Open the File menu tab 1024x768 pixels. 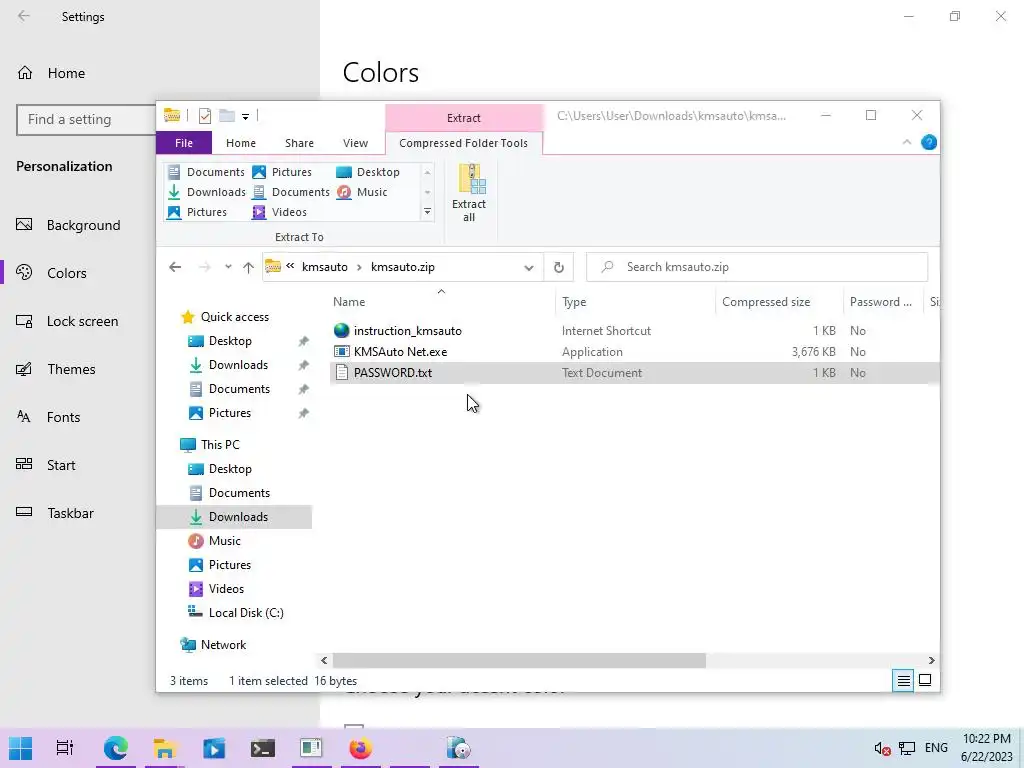click(184, 143)
